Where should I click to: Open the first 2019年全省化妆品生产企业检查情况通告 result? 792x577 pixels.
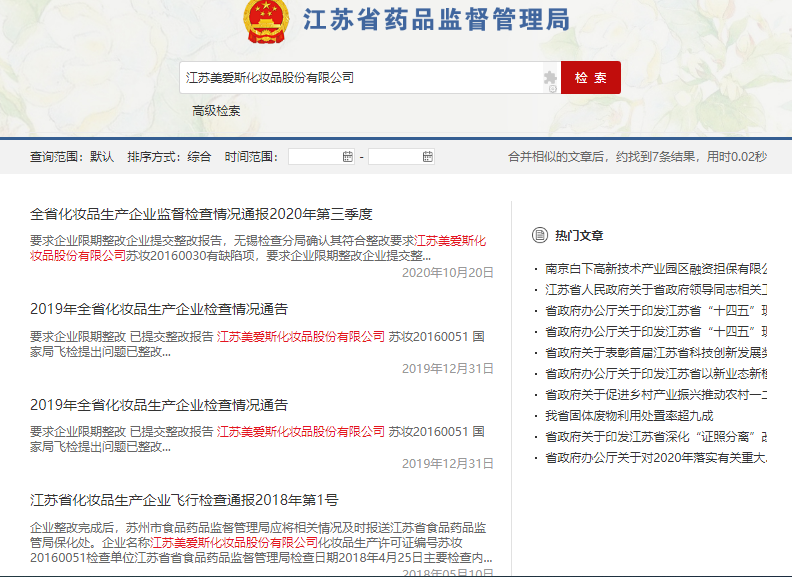coord(159,309)
